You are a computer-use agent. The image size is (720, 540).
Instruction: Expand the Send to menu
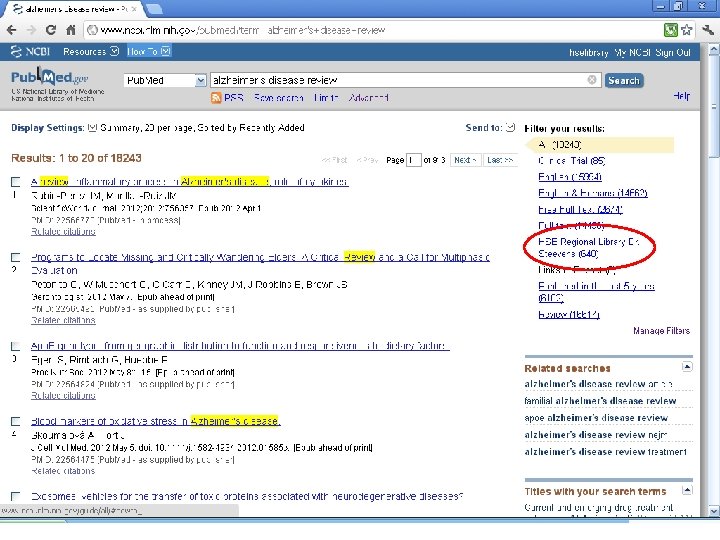pyautogui.click(x=490, y=128)
